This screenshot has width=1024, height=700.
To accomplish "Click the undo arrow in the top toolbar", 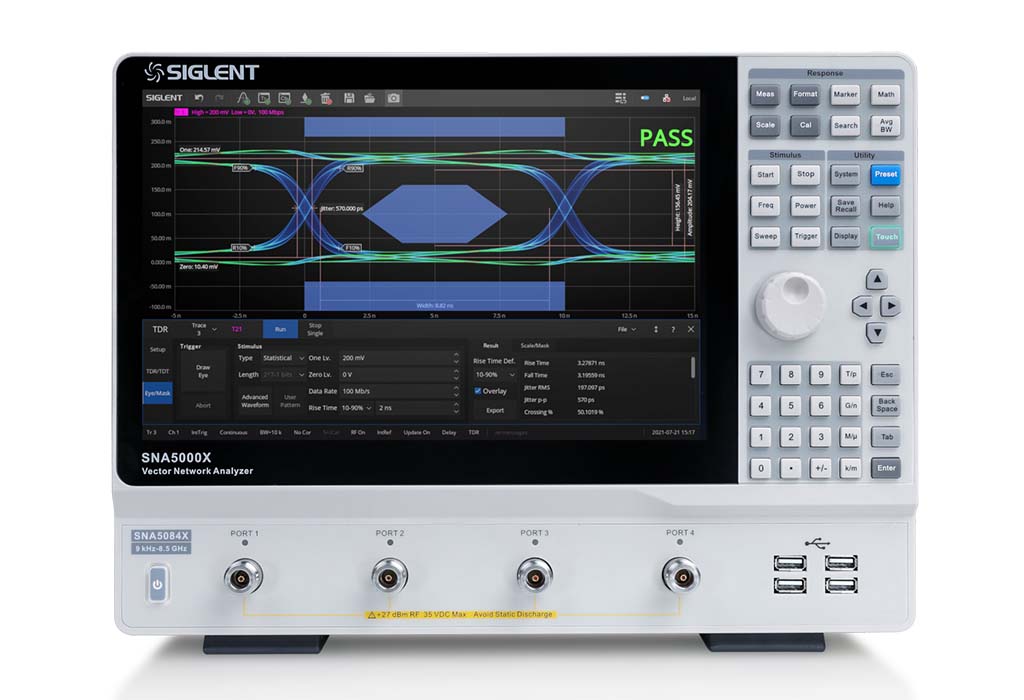I will 199,98.
